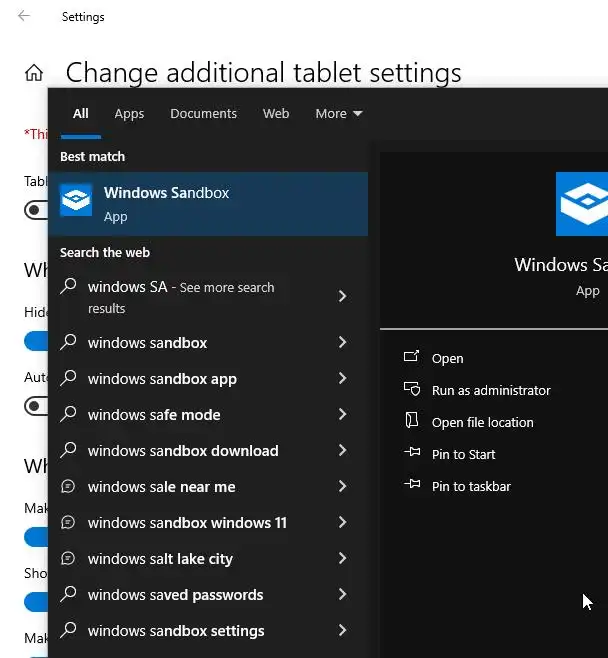Click the Open file location icon

pyautogui.click(x=412, y=420)
